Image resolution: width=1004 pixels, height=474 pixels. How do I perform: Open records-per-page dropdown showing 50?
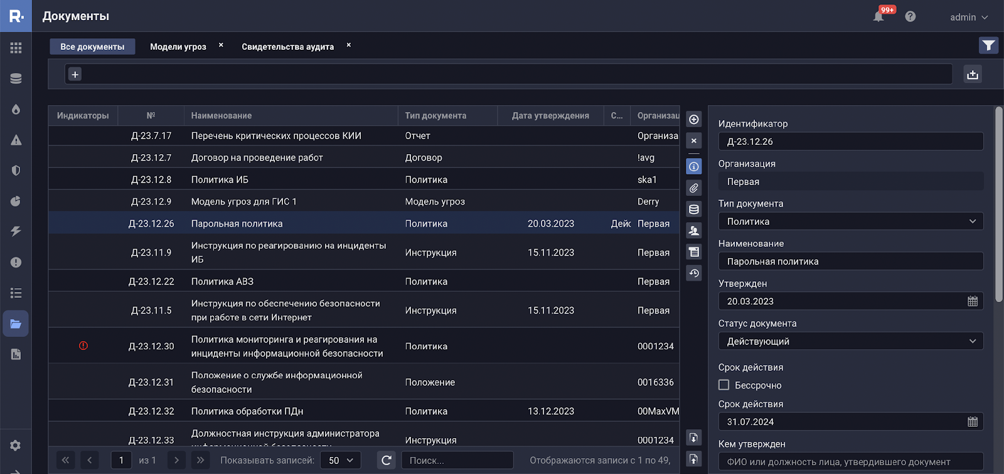point(339,460)
